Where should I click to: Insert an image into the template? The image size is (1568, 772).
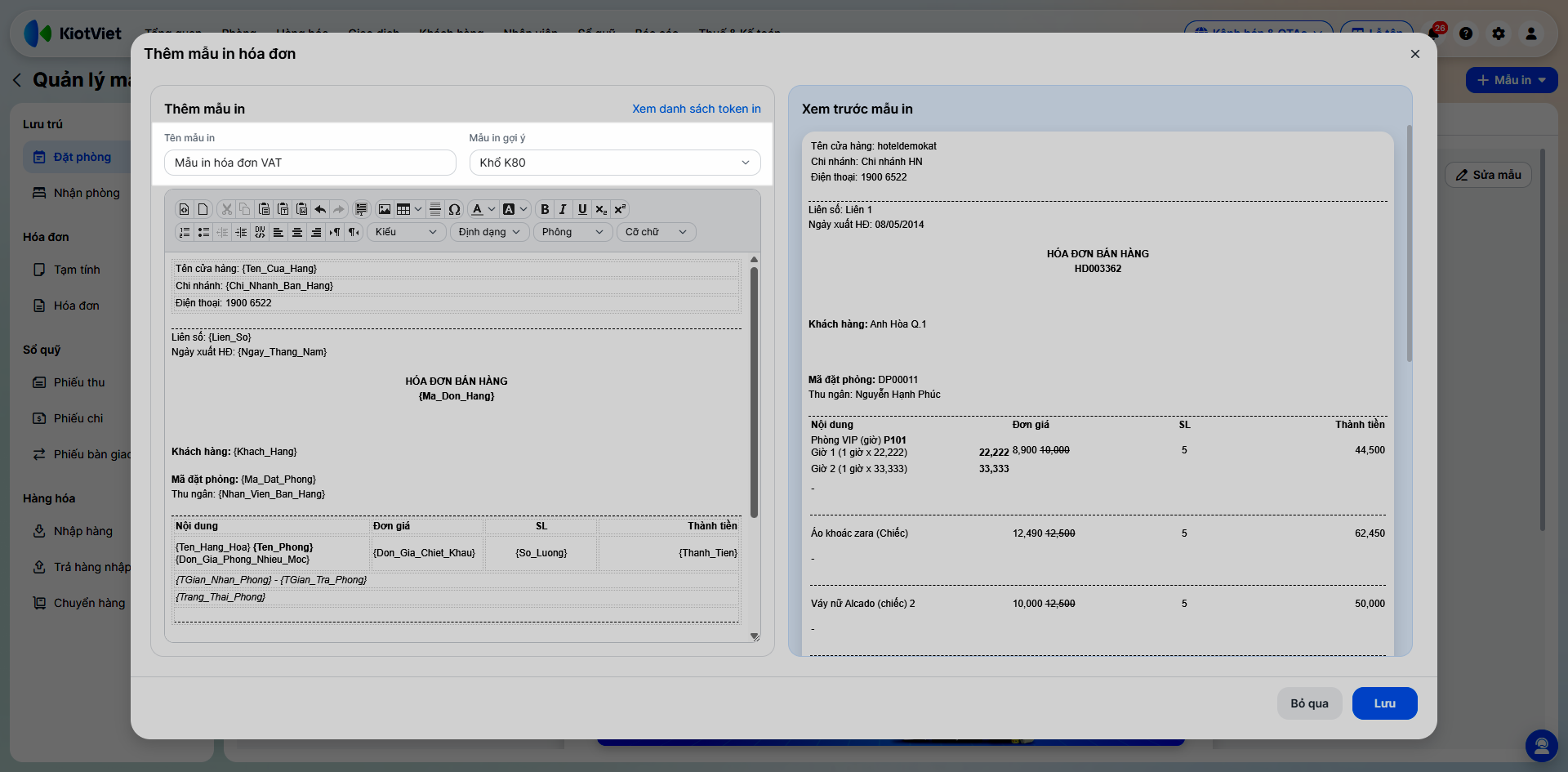[x=385, y=209]
